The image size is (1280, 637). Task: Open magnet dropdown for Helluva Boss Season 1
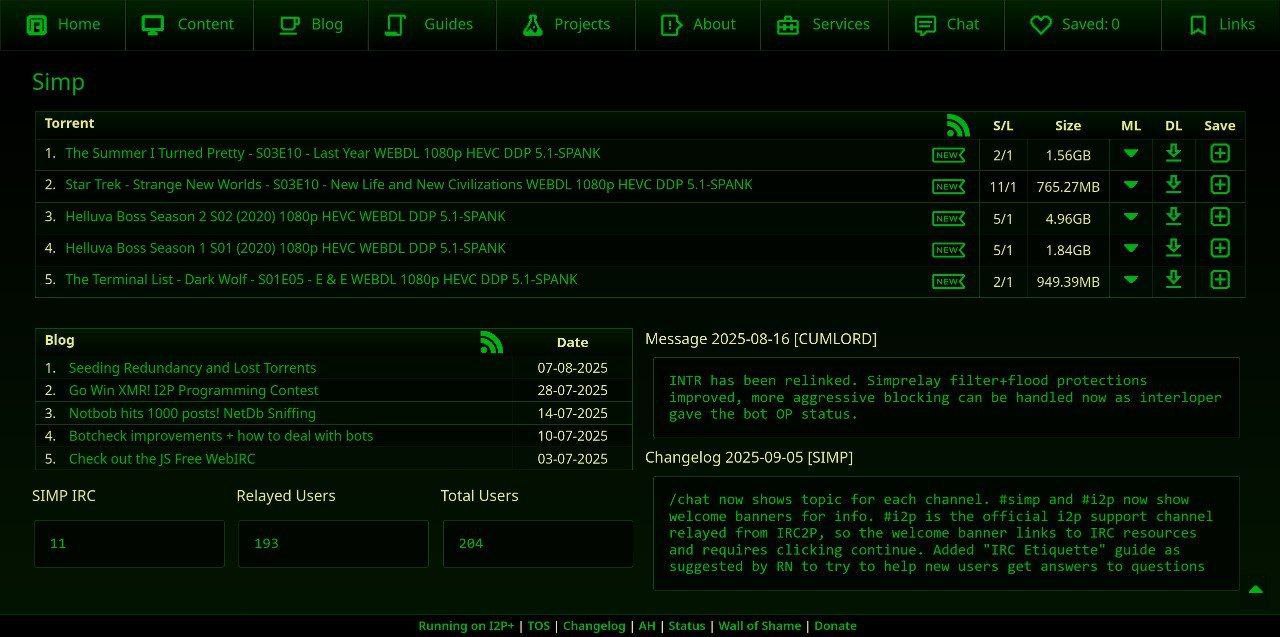(x=1130, y=248)
